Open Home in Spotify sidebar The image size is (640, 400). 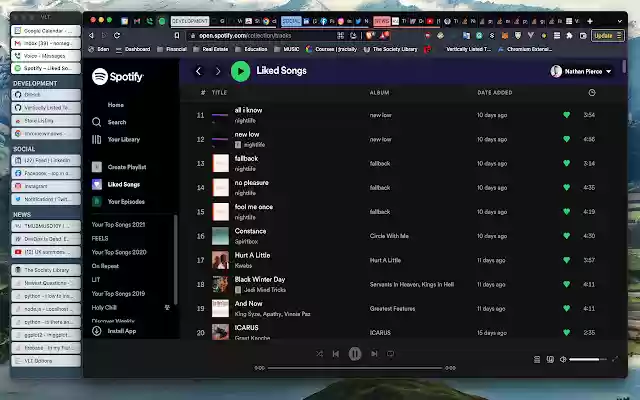coord(116,105)
